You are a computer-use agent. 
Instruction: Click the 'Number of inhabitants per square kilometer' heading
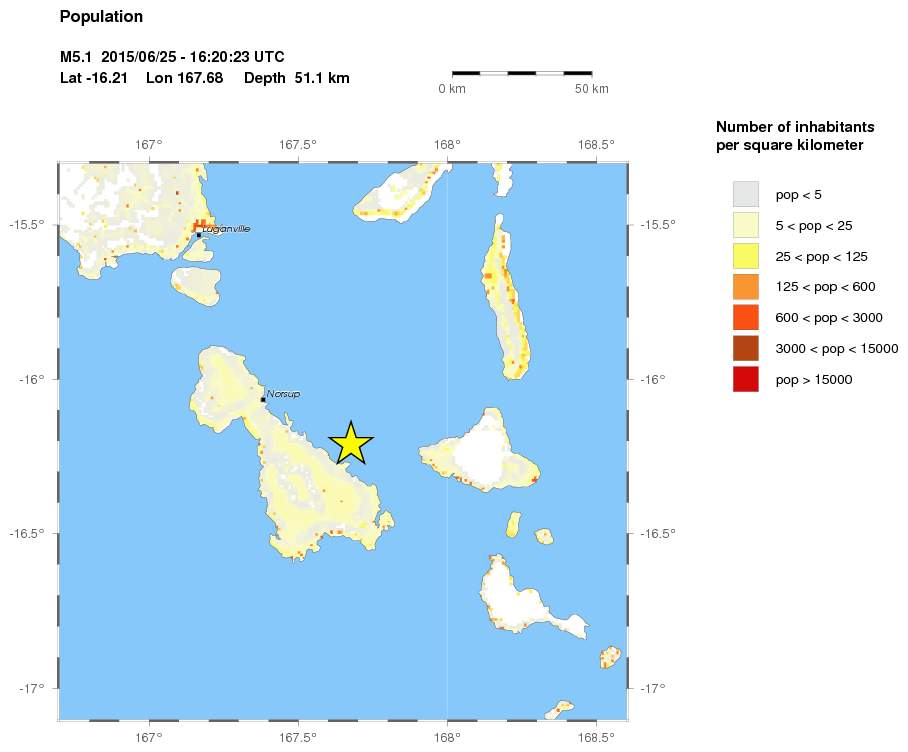[795, 135]
